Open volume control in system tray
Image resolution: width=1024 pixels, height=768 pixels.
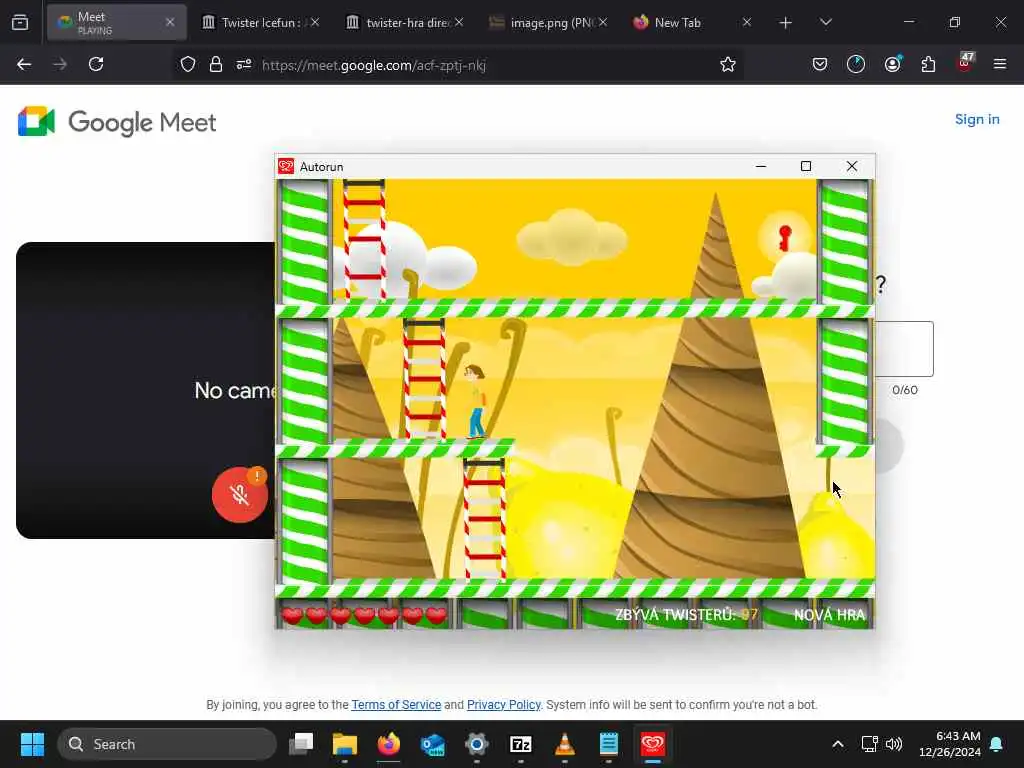(894, 744)
